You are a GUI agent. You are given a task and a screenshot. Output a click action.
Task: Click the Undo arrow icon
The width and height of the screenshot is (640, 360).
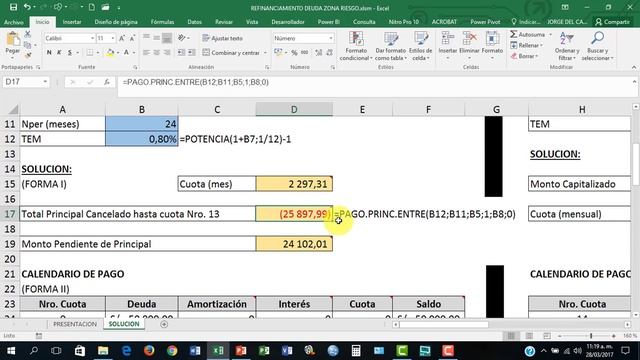(27, 7)
